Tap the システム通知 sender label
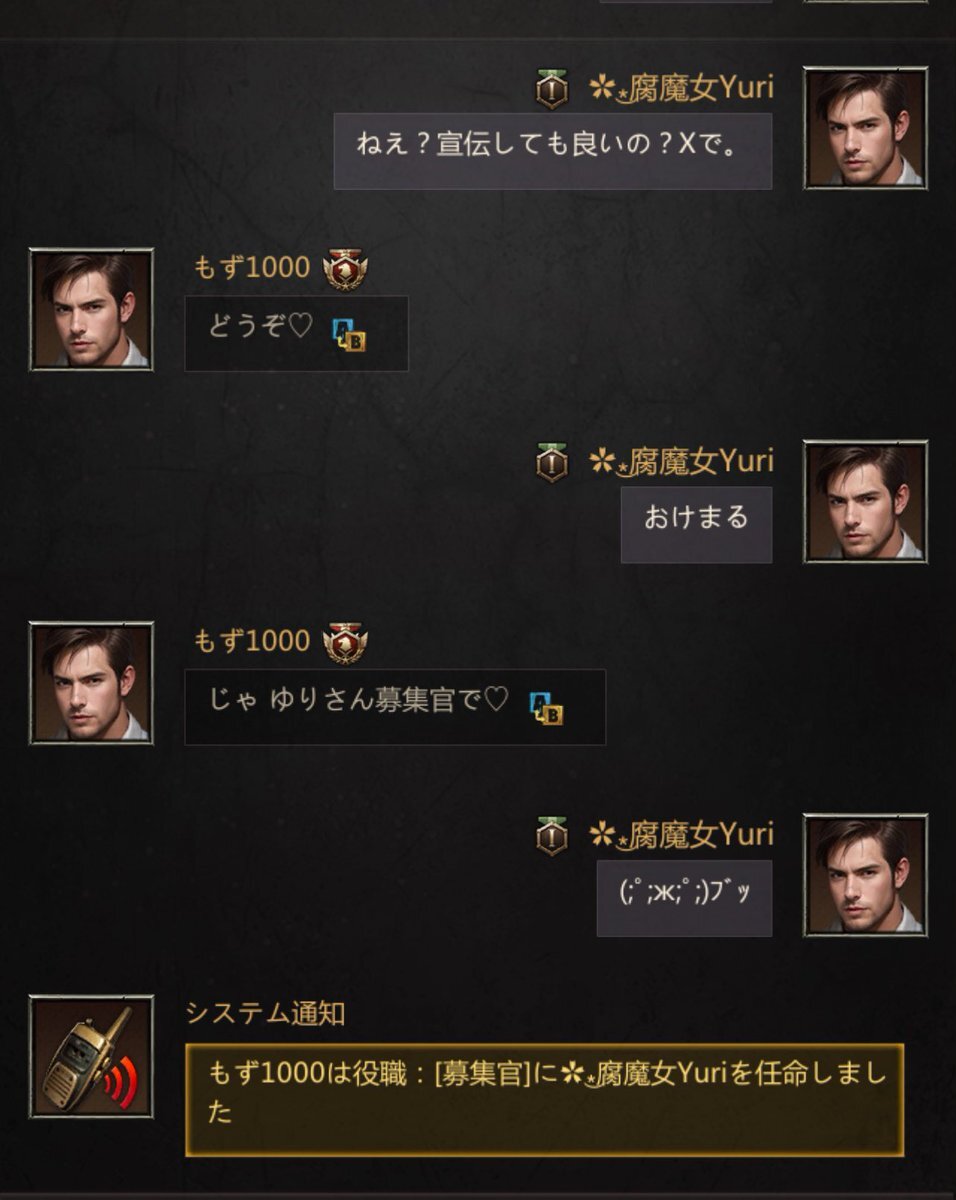The width and height of the screenshot is (956, 1200). pos(265,1013)
